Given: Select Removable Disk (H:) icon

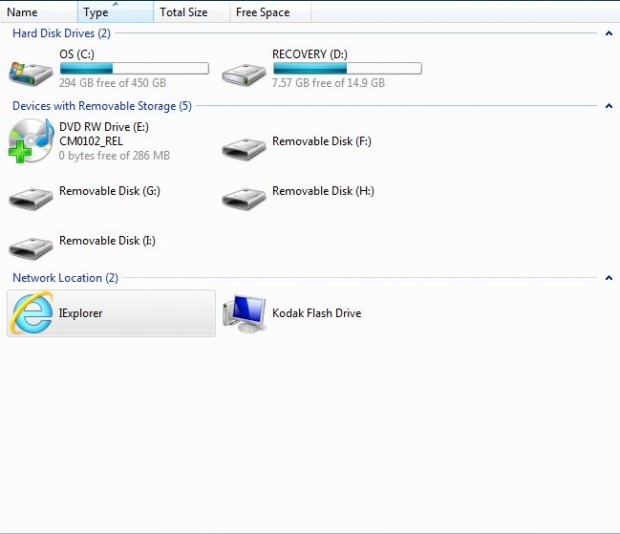Looking at the screenshot, I should click(x=243, y=197).
